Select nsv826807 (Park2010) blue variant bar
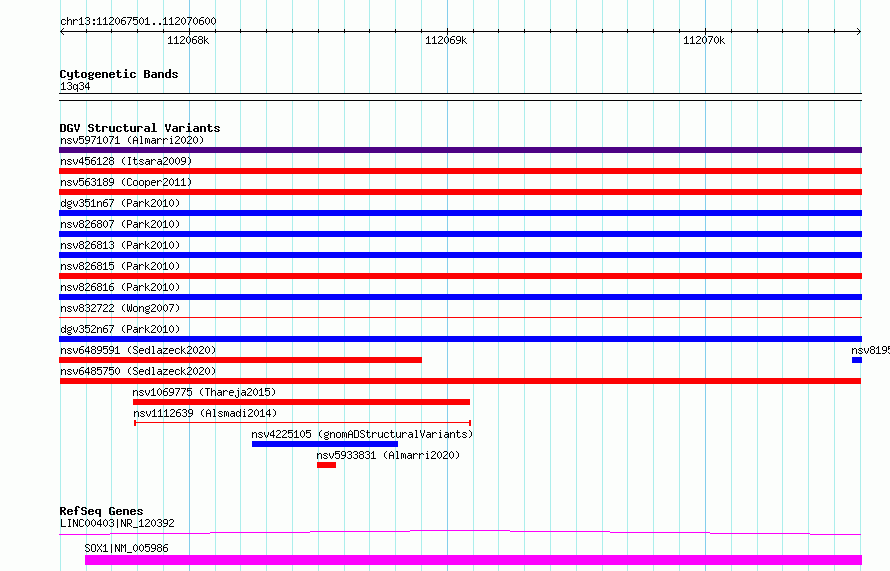890x571 pixels. point(460,234)
